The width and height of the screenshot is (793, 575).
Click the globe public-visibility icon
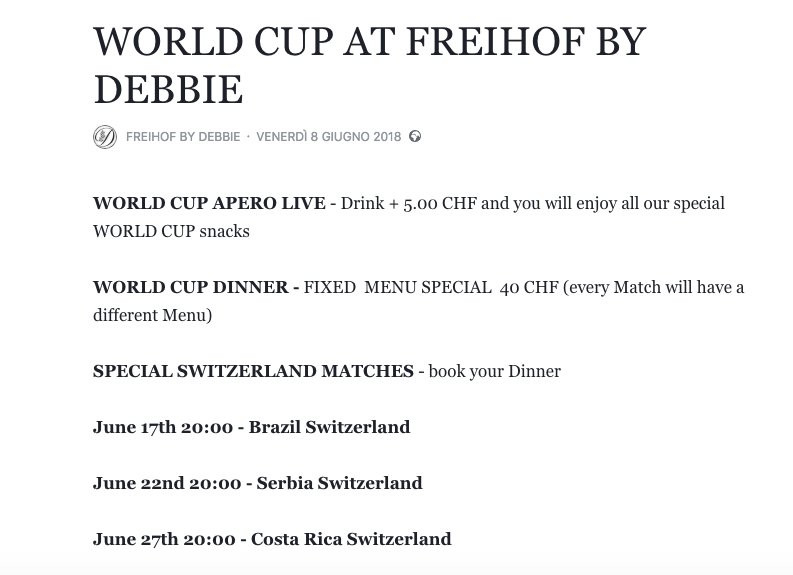(415, 137)
